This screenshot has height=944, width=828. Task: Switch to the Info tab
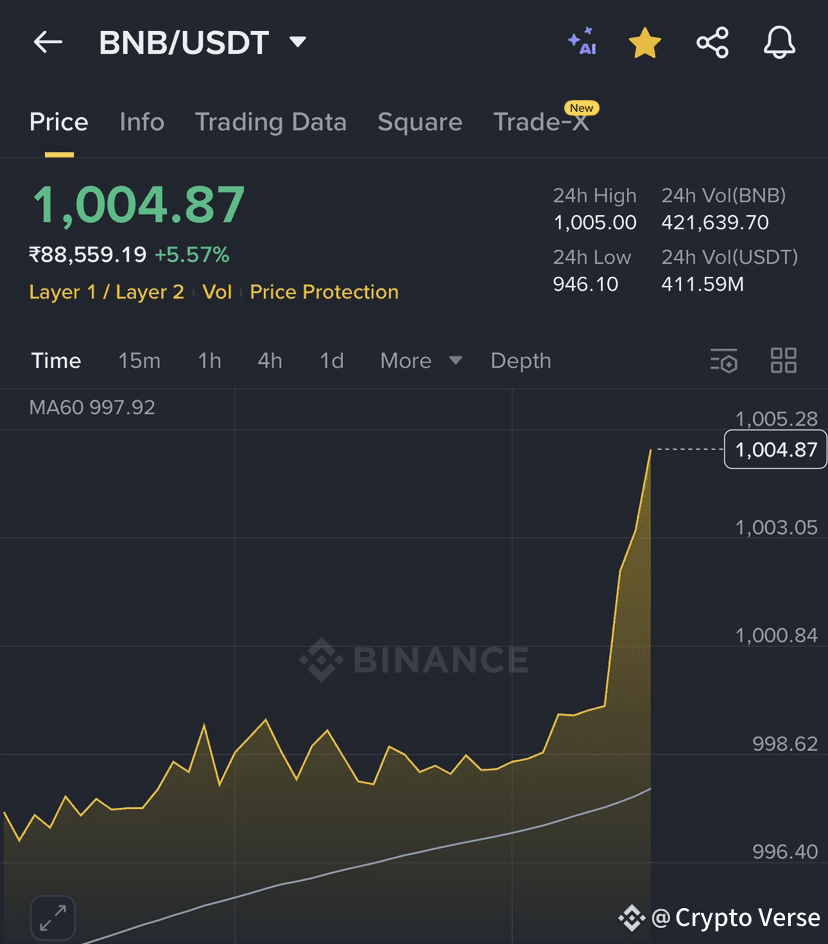(x=142, y=122)
